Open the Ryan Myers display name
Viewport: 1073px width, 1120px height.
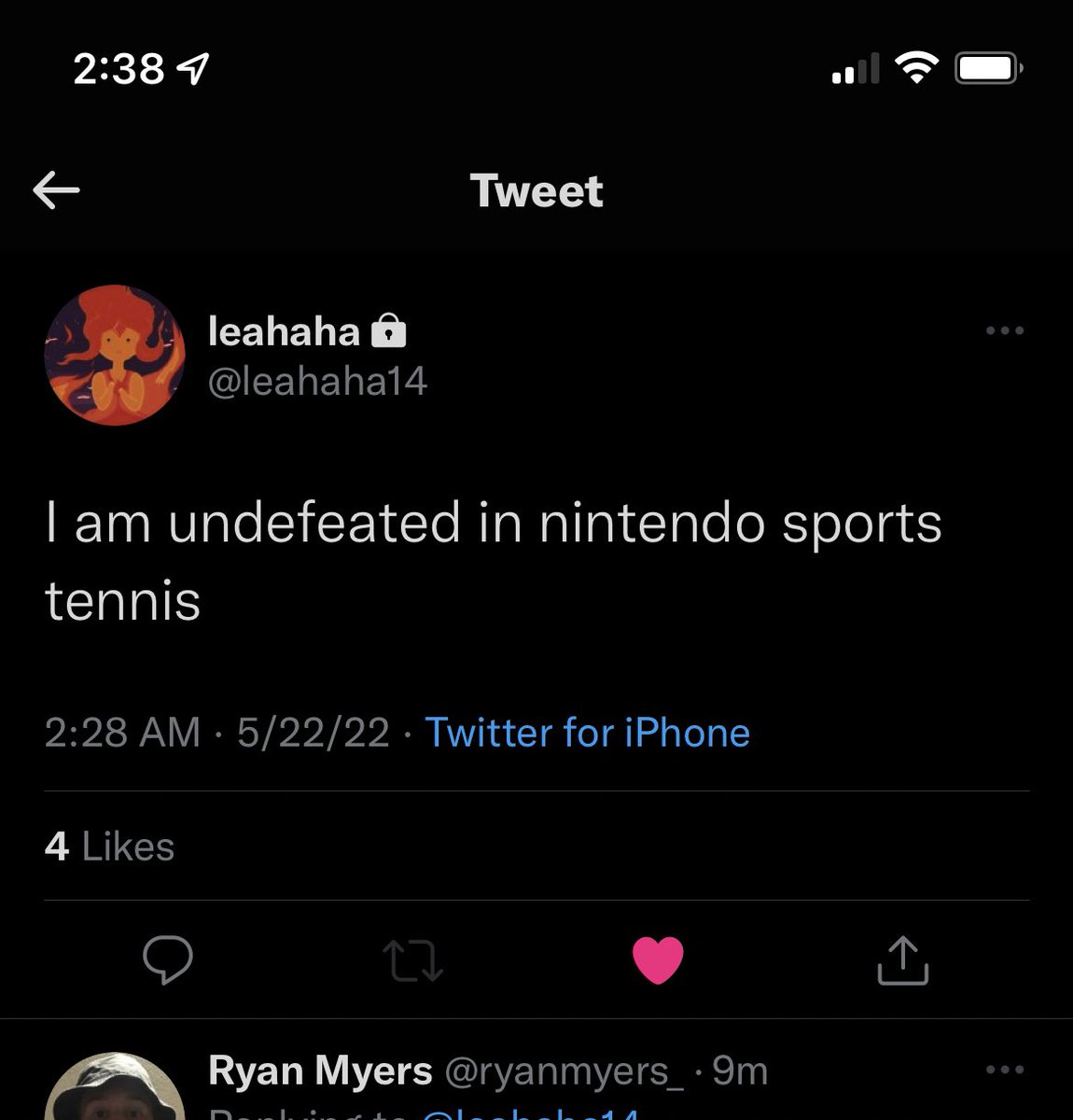click(x=320, y=1071)
